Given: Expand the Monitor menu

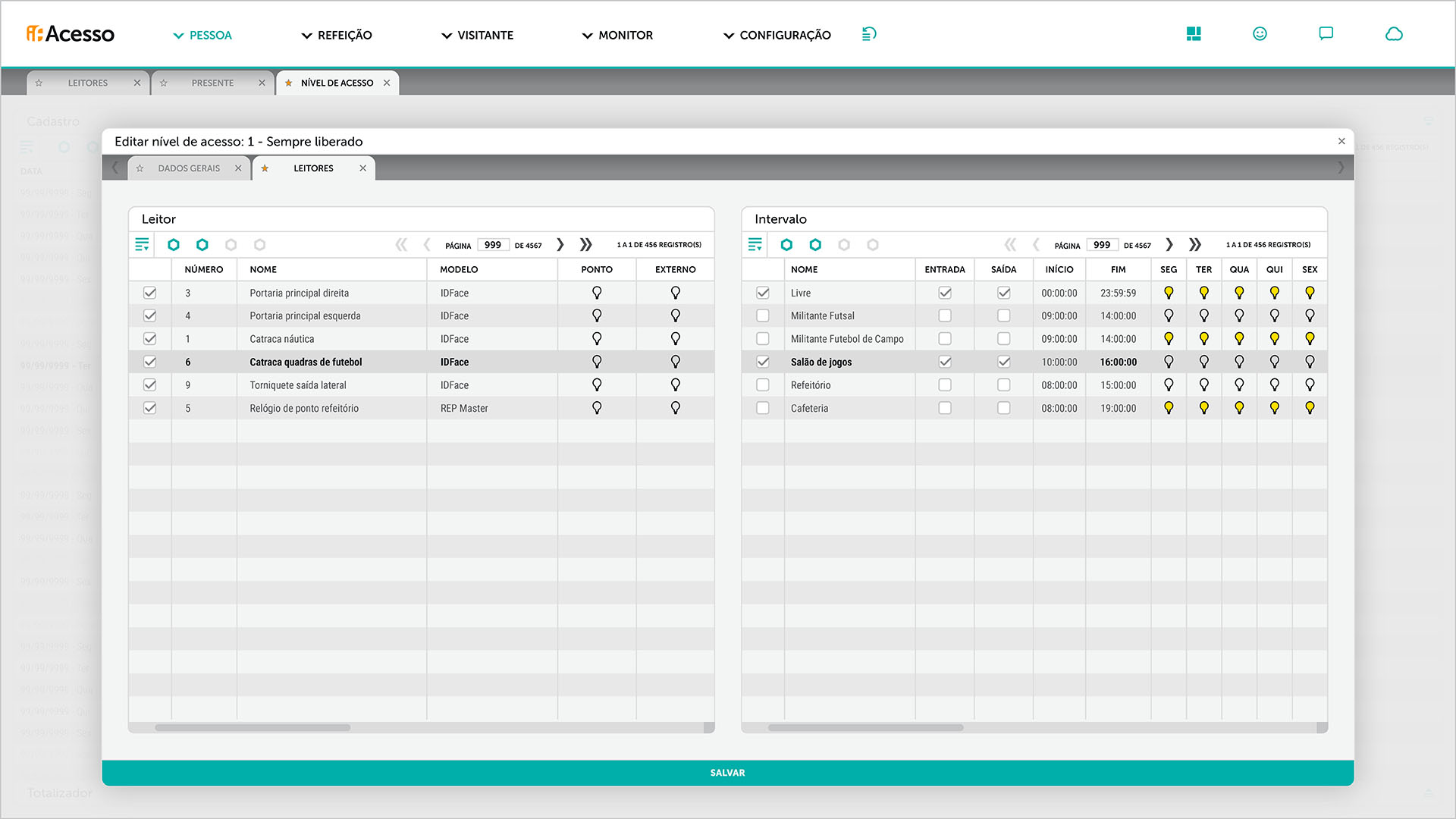Looking at the screenshot, I should click(617, 35).
